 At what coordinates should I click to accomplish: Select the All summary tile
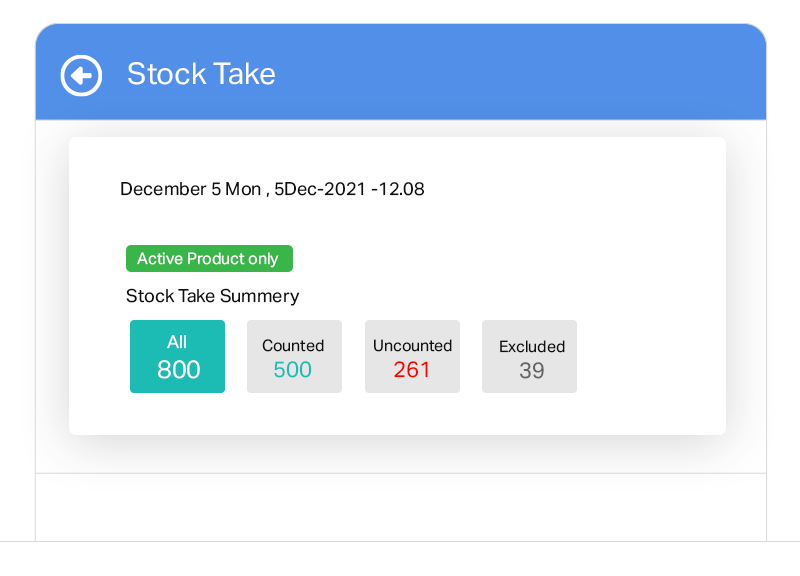tap(177, 357)
